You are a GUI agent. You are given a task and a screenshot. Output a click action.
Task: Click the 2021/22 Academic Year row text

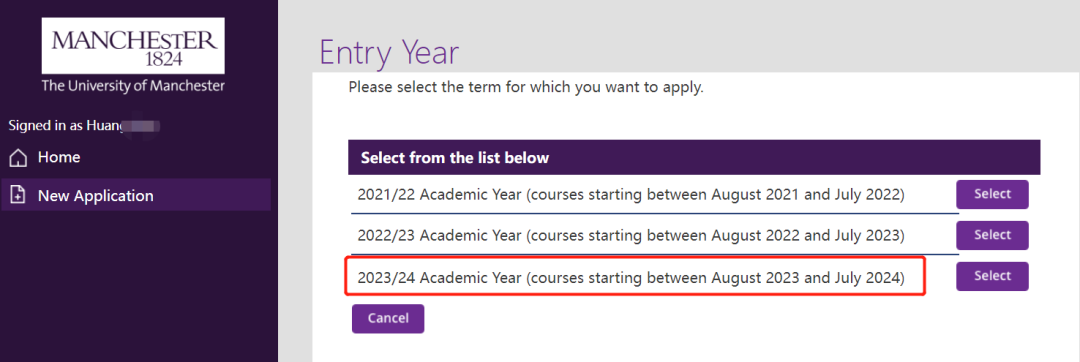tap(630, 195)
